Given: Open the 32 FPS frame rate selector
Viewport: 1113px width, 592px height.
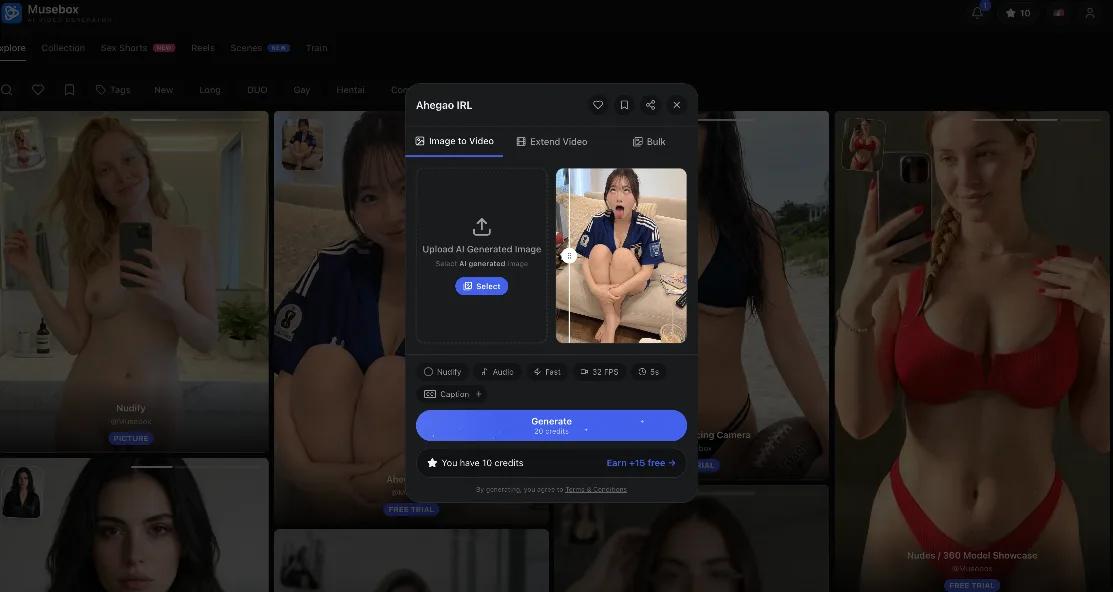Looking at the screenshot, I should coord(599,372).
